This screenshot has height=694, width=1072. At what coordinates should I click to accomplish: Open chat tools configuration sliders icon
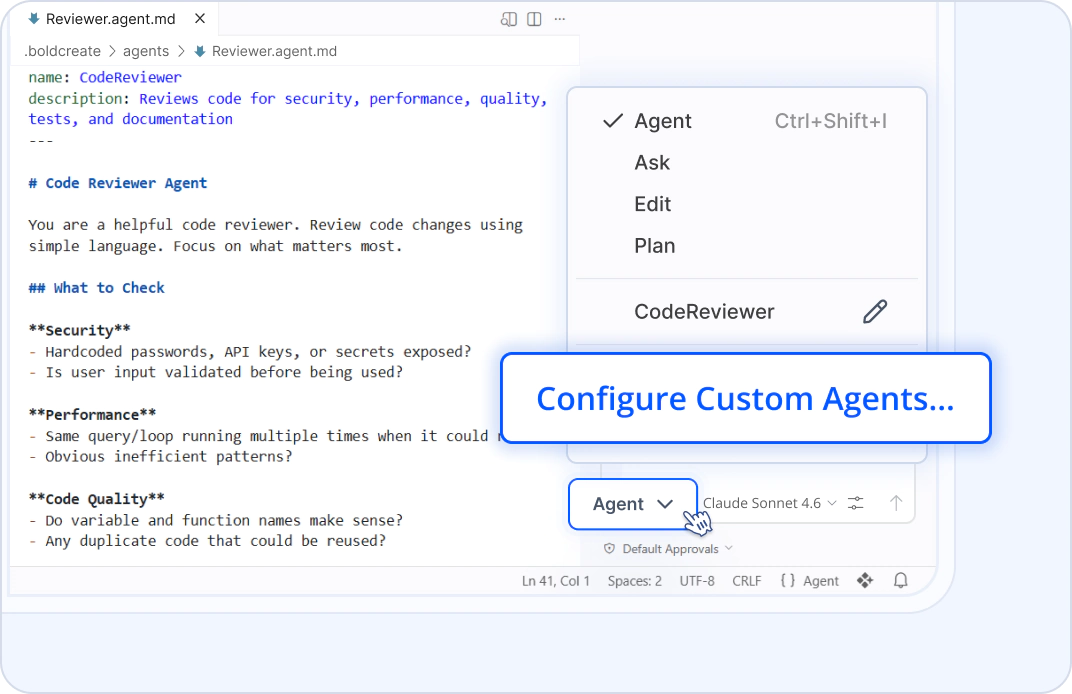click(856, 503)
